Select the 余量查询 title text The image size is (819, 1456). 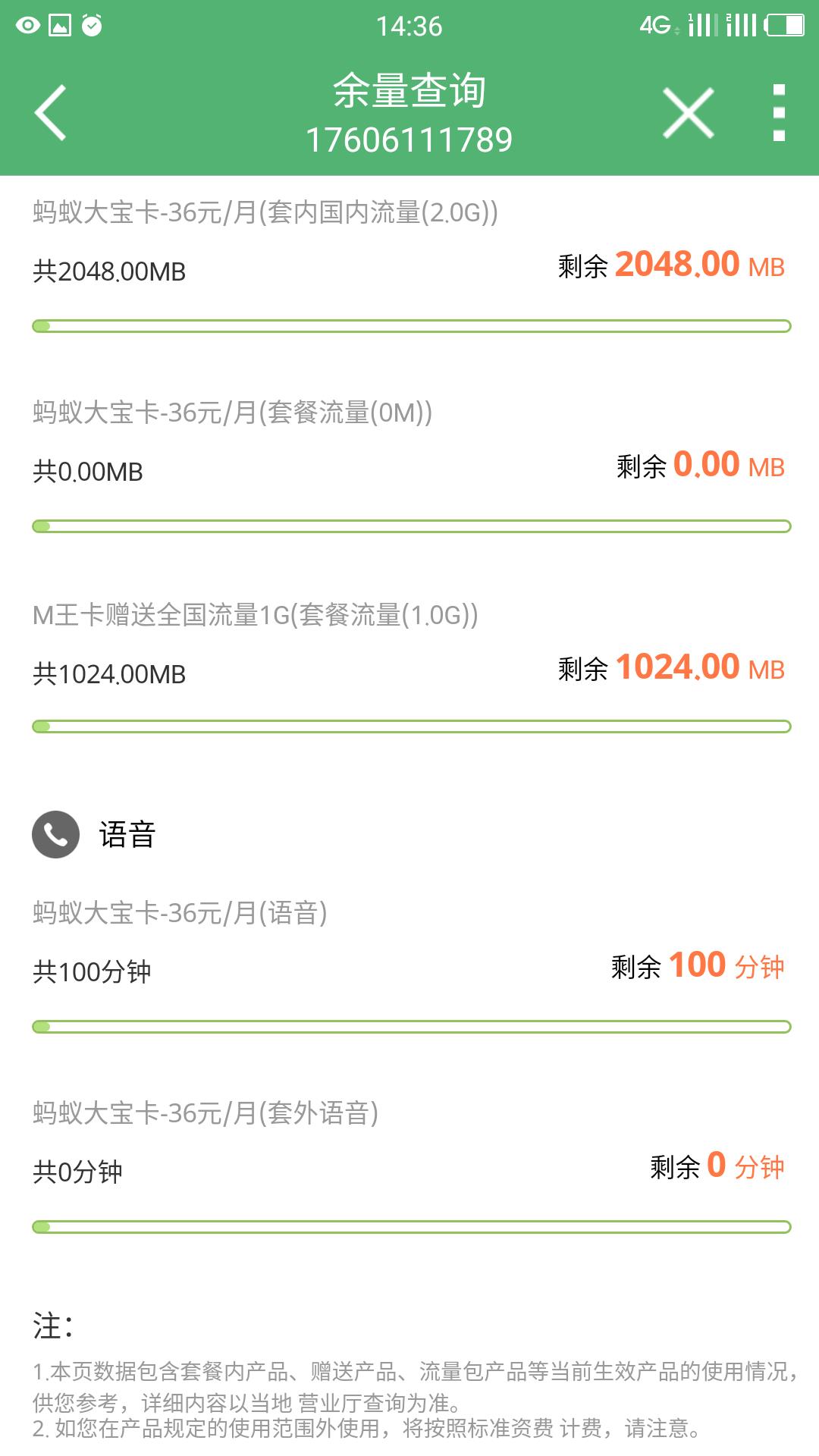click(x=409, y=91)
